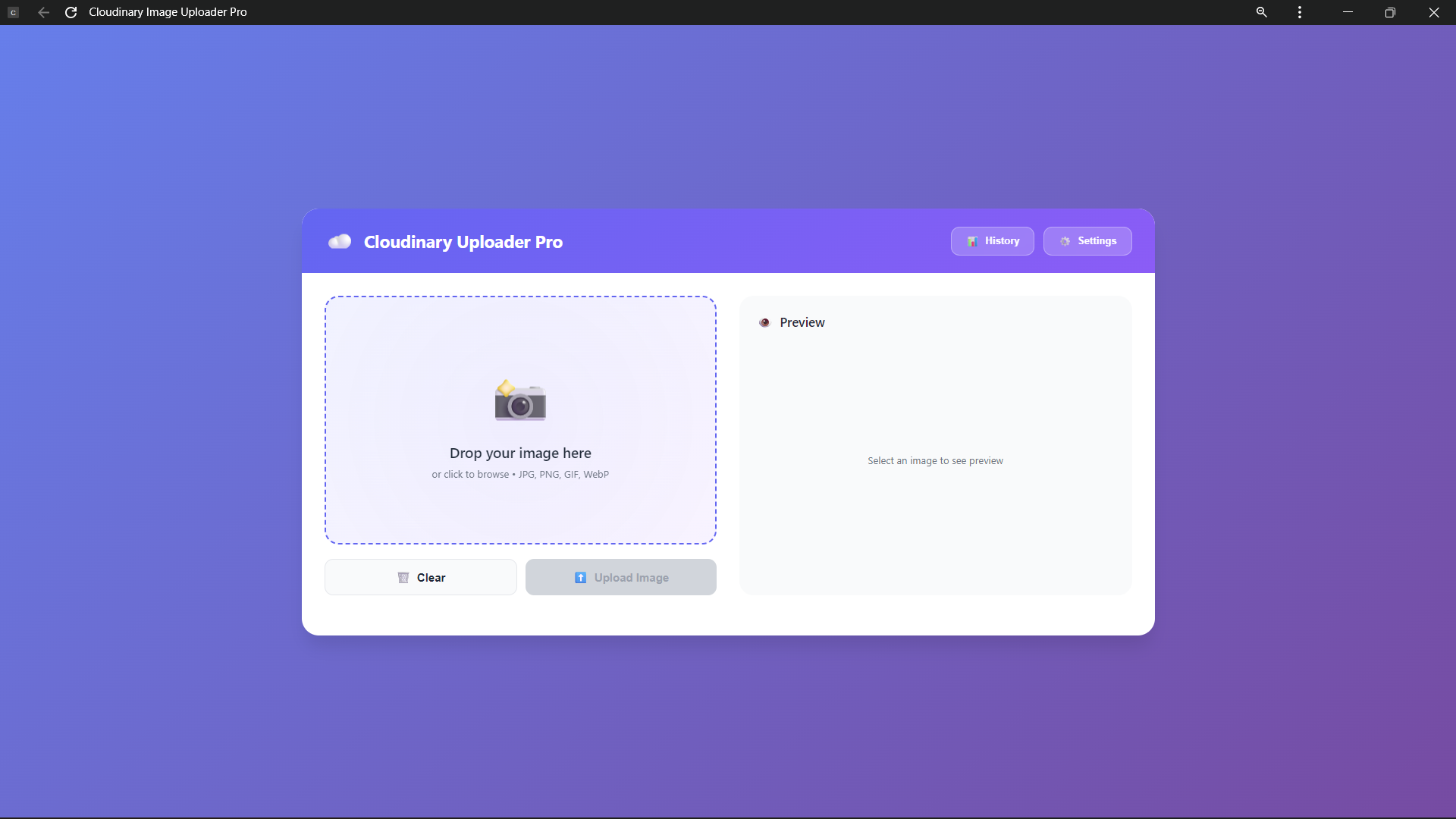Click the Upload Image button

point(621,577)
